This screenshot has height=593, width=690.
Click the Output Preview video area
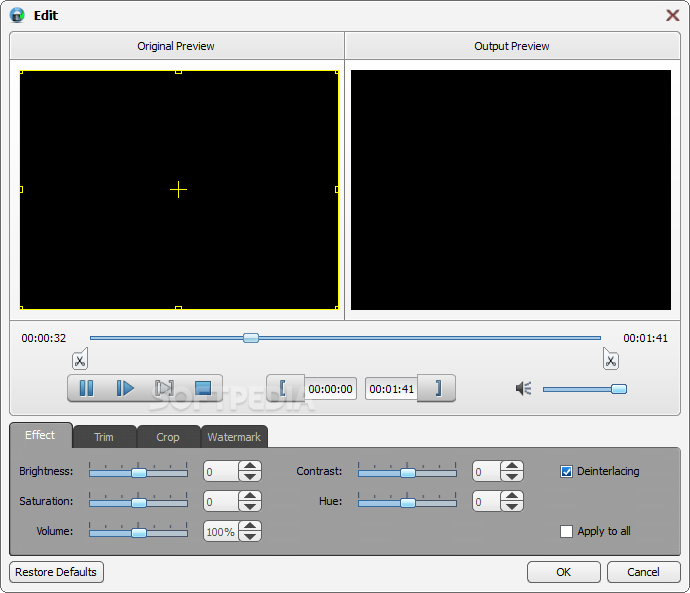click(511, 190)
